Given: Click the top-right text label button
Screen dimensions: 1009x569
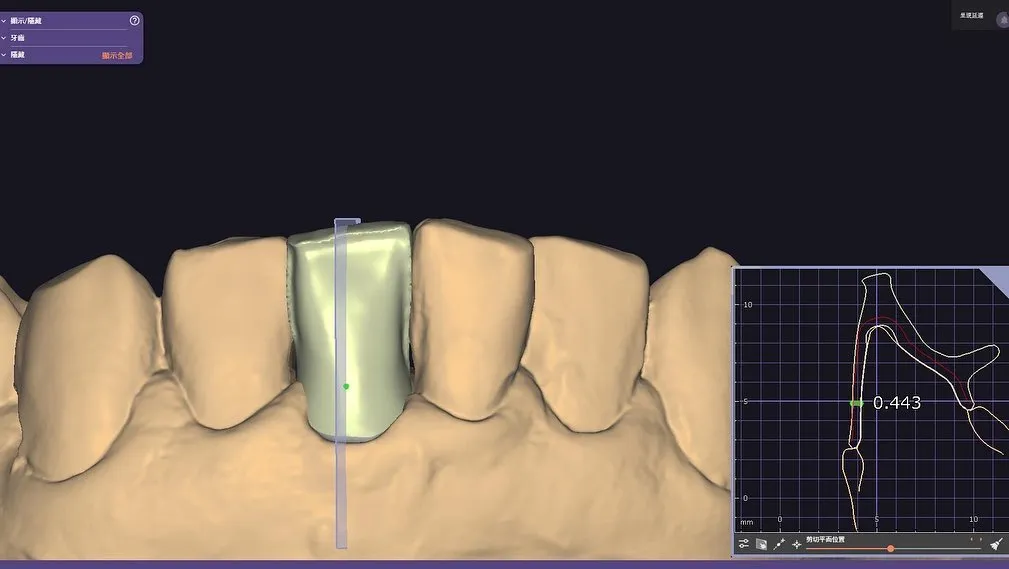Looking at the screenshot, I should 971,16.
